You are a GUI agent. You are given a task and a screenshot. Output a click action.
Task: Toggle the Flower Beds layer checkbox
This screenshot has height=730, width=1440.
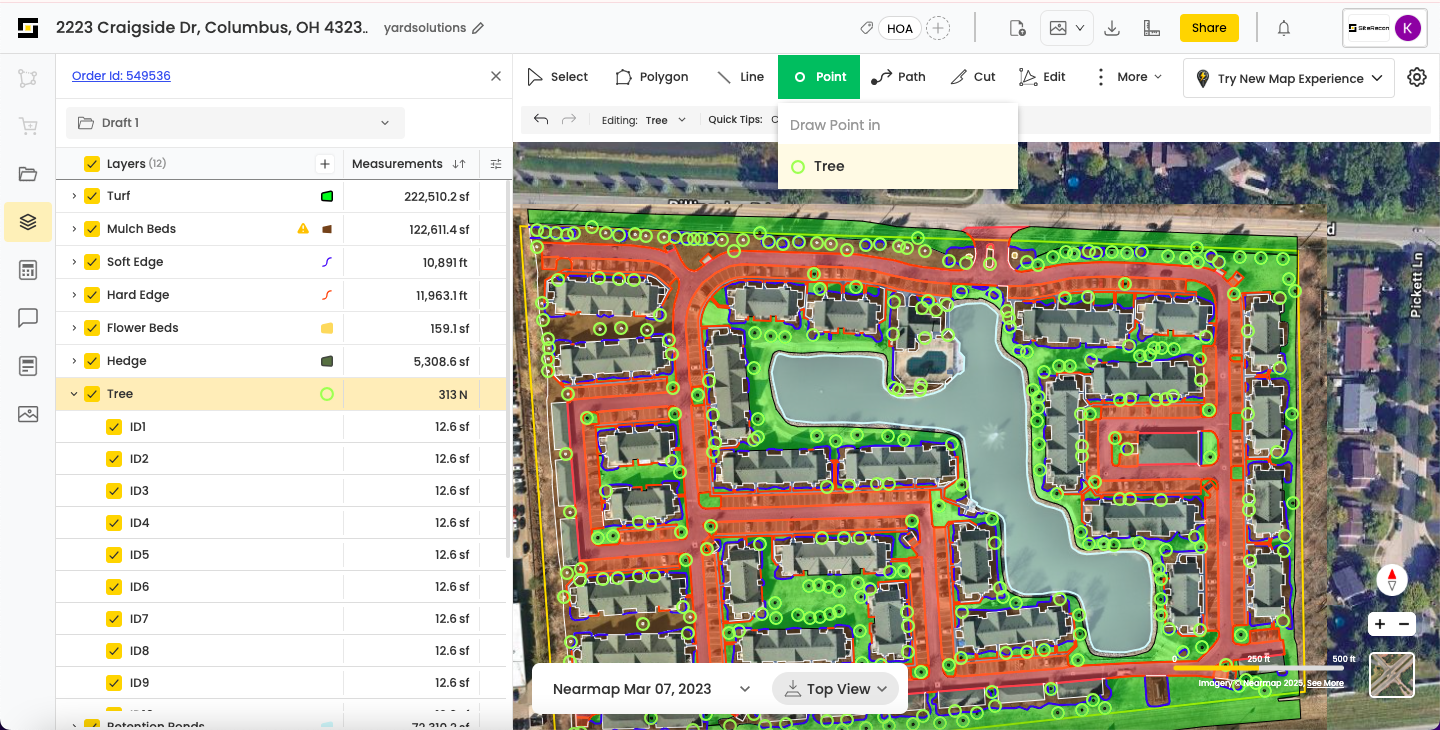[92, 328]
